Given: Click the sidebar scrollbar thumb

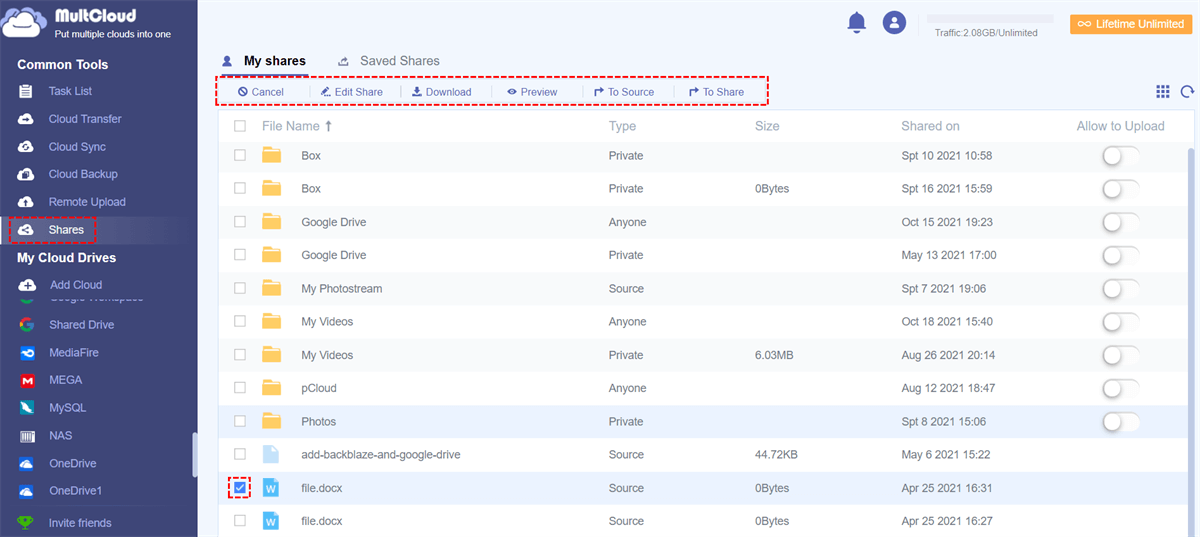Looking at the screenshot, I should pyautogui.click(x=195, y=455).
